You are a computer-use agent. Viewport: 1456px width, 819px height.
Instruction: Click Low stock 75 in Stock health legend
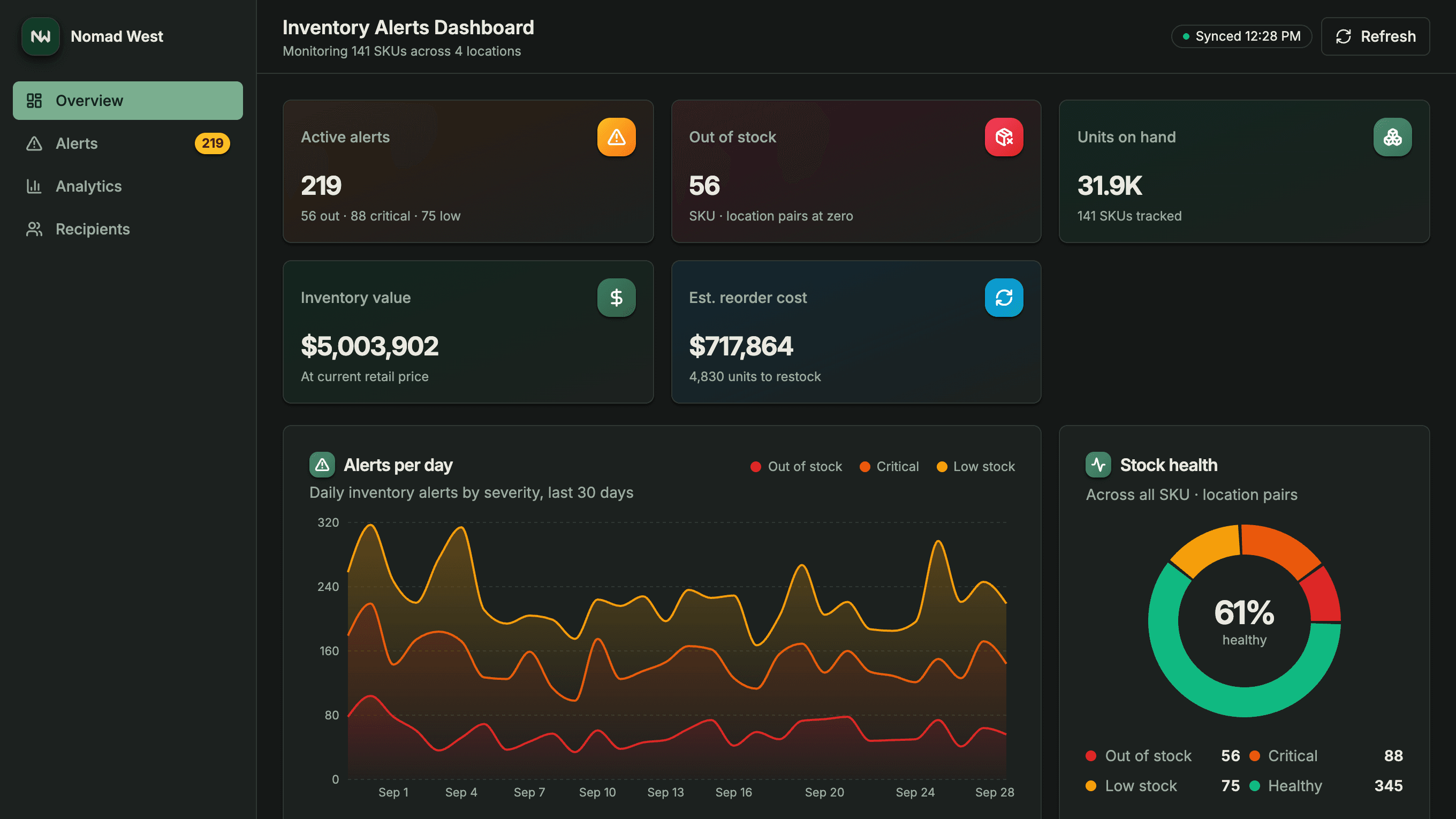pyautogui.click(x=1162, y=786)
